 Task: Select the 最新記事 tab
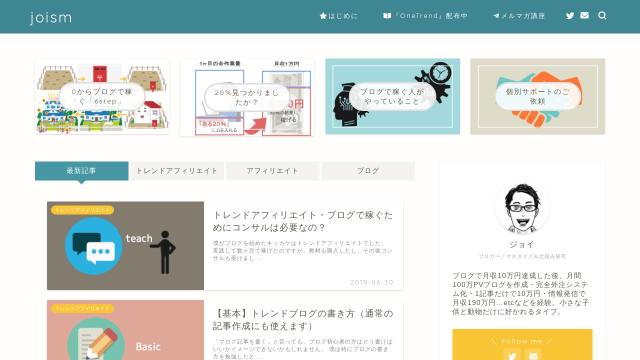82,171
